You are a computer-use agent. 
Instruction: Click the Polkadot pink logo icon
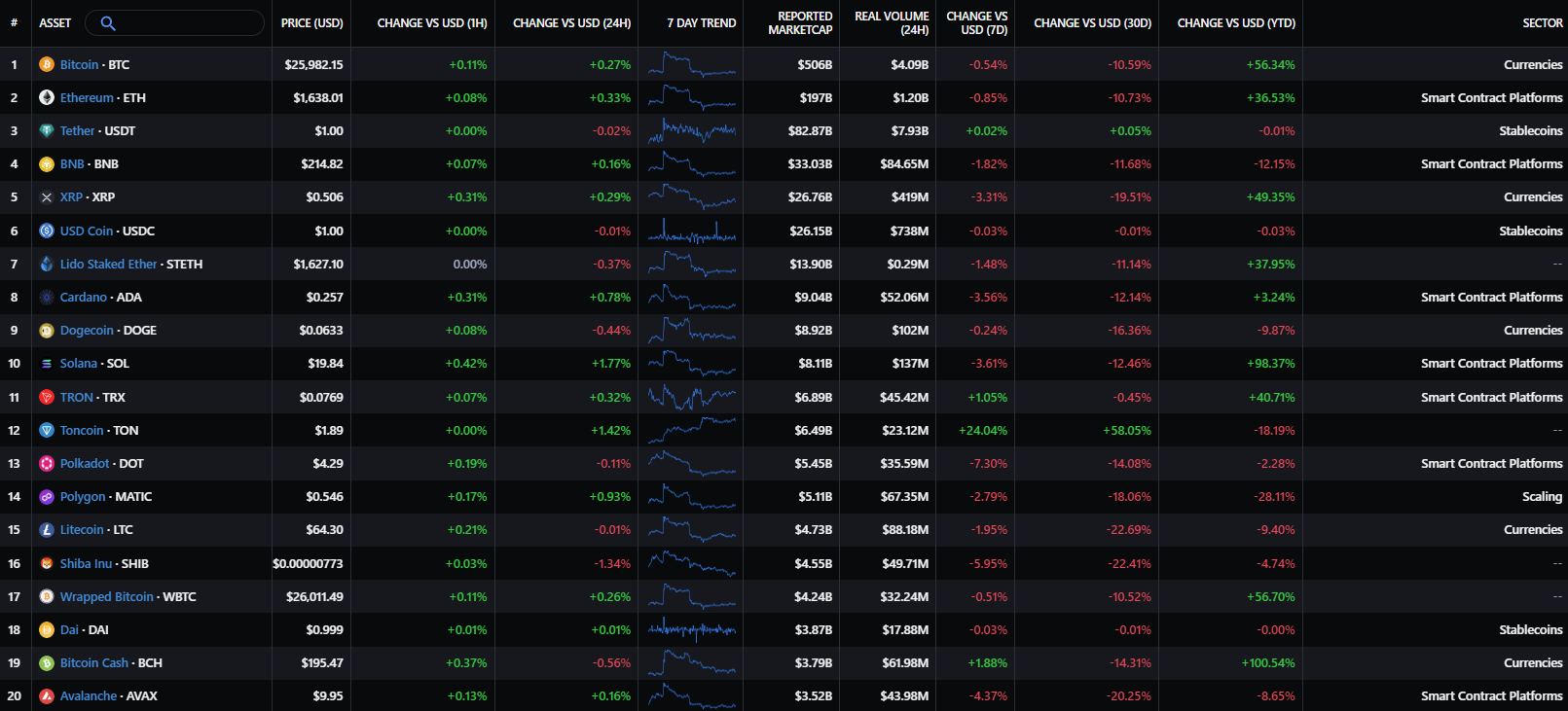(x=47, y=464)
